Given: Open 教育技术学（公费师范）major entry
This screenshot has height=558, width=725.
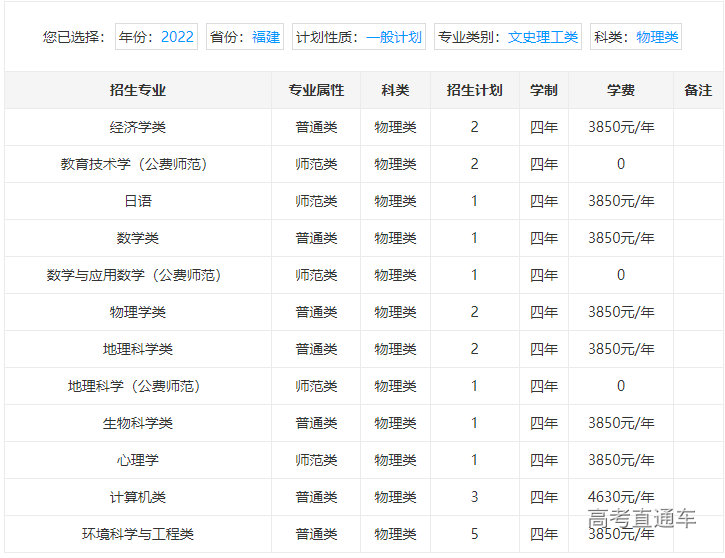Looking at the screenshot, I should coord(138,164).
